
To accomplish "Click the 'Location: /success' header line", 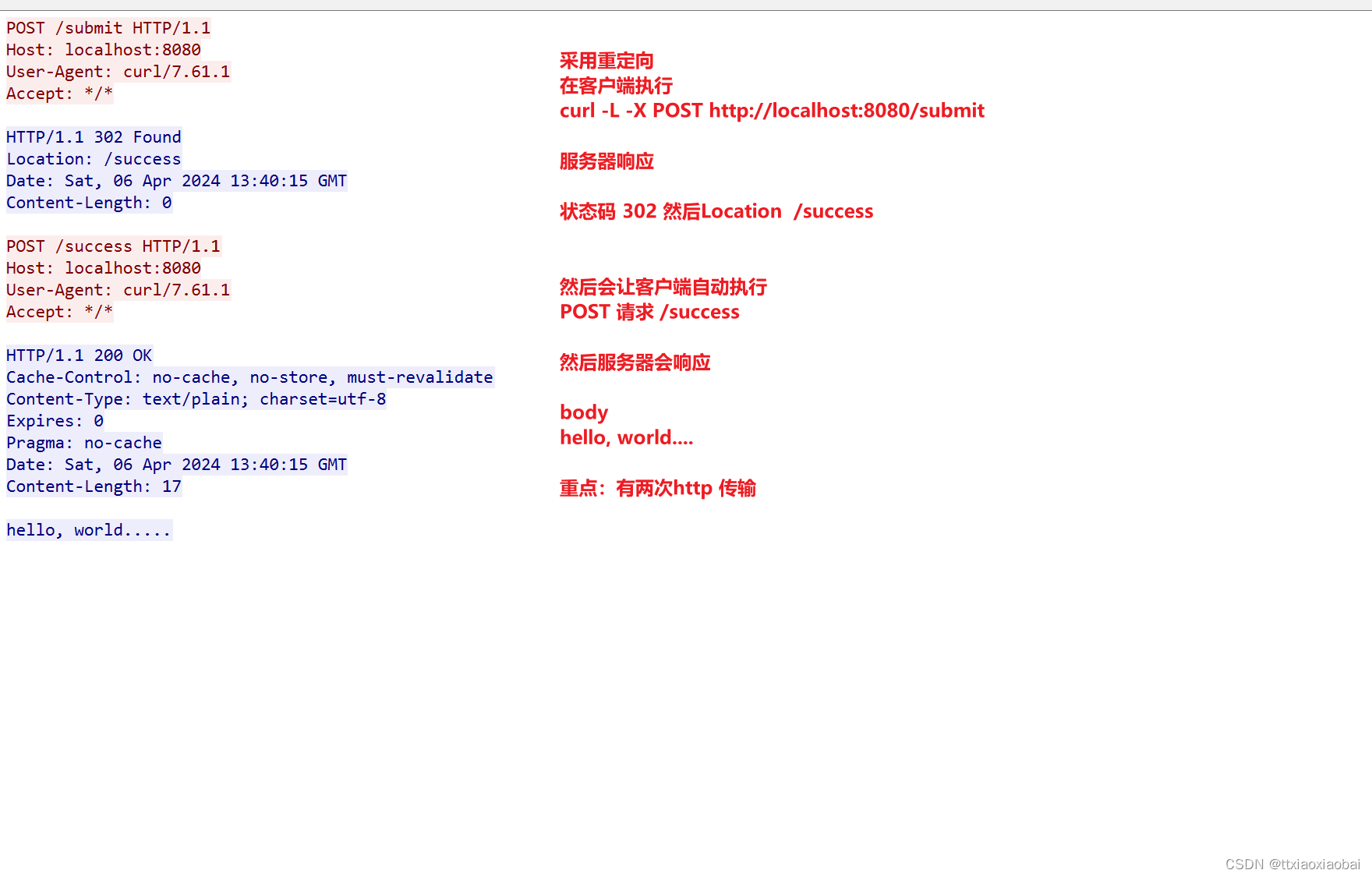I will point(94,159).
